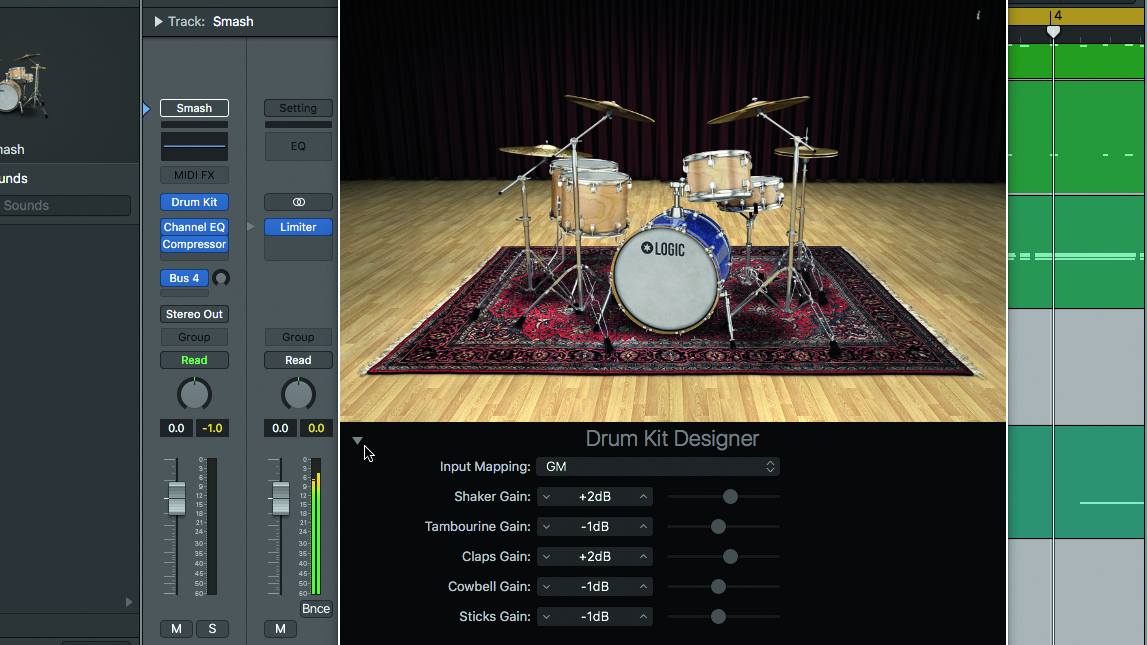The height and width of the screenshot is (645, 1147).
Task: Change the Read automation mode on output strip
Action: 298,360
